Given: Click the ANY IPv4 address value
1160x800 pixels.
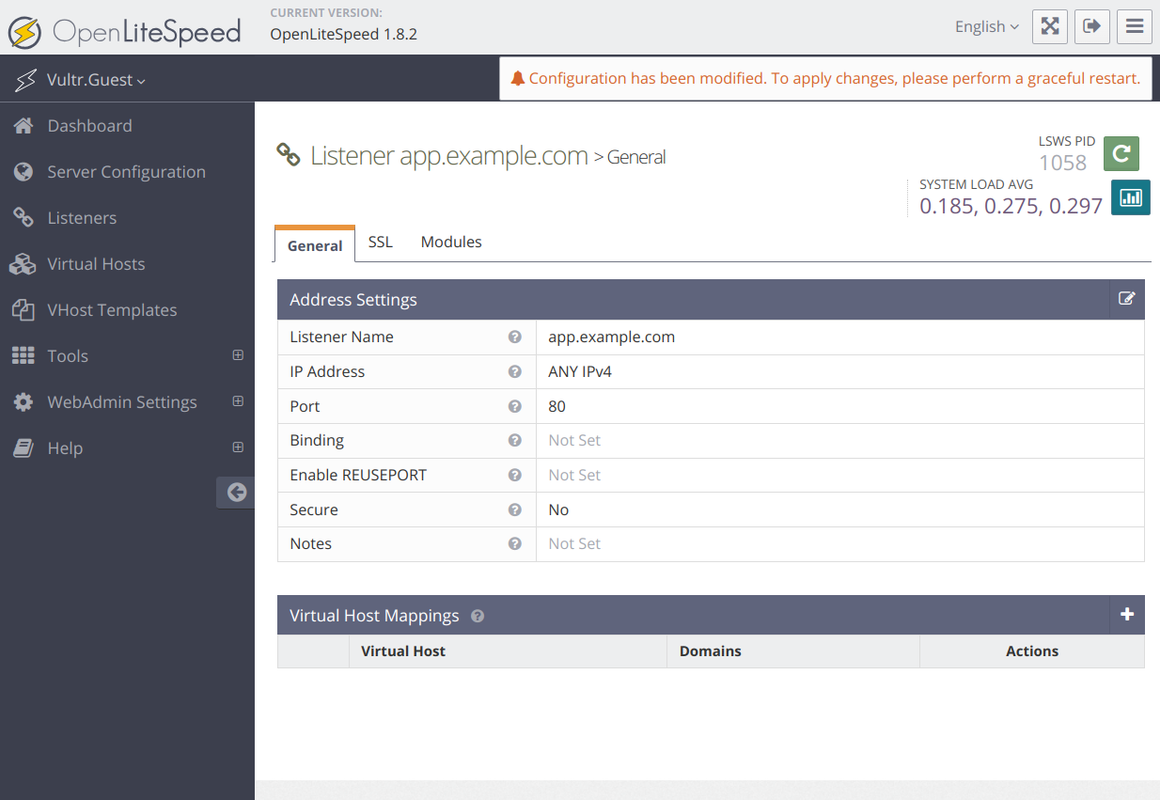Looking at the screenshot, I should point(580,372).
